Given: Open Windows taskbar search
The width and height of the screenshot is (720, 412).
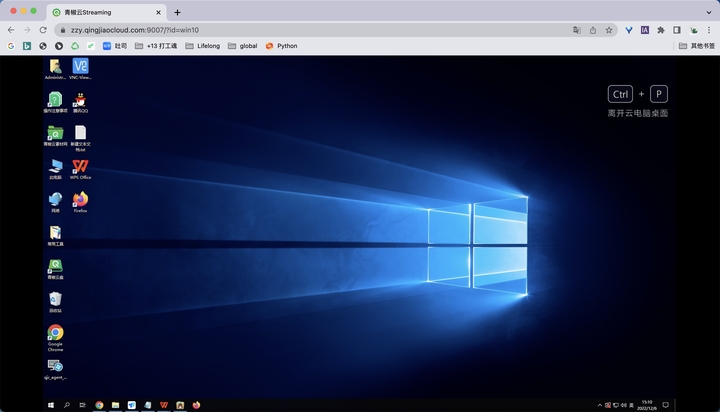Looking at the screenshot, I should tap(67, 405).
